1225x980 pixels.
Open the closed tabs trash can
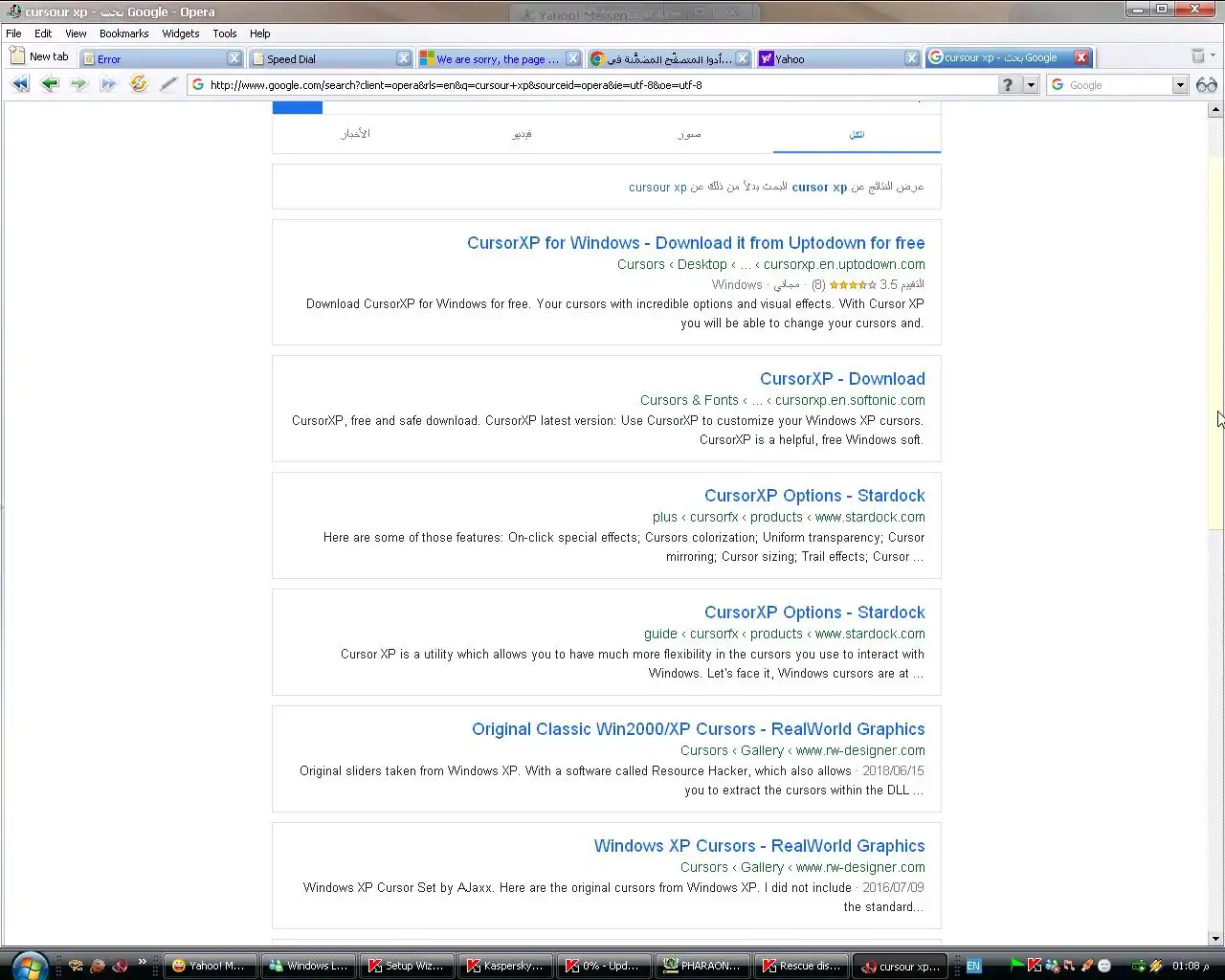coord(1198,56)
